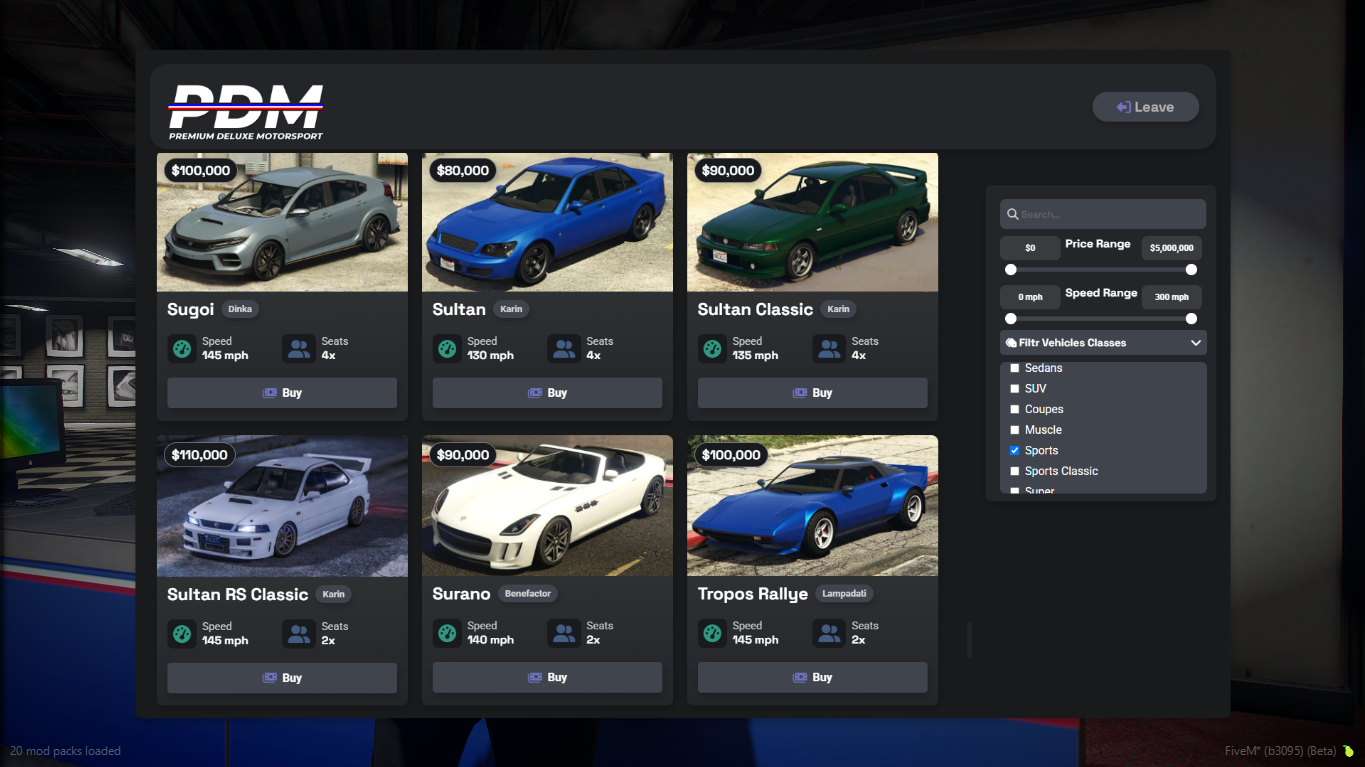The image size is (1365, 767).
Task: Click the Dinka brand tag on Sugoi
Action: tap(240, 309)
